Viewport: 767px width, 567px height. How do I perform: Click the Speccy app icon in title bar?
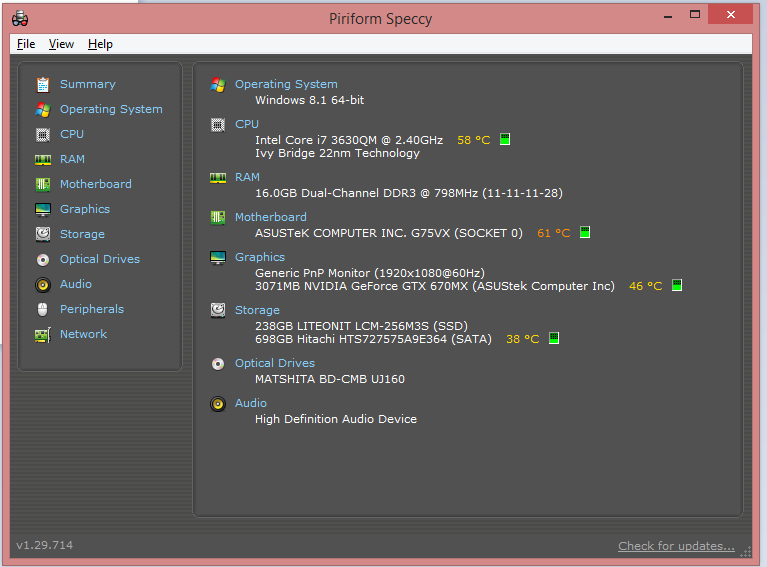(x=20, y=19)
